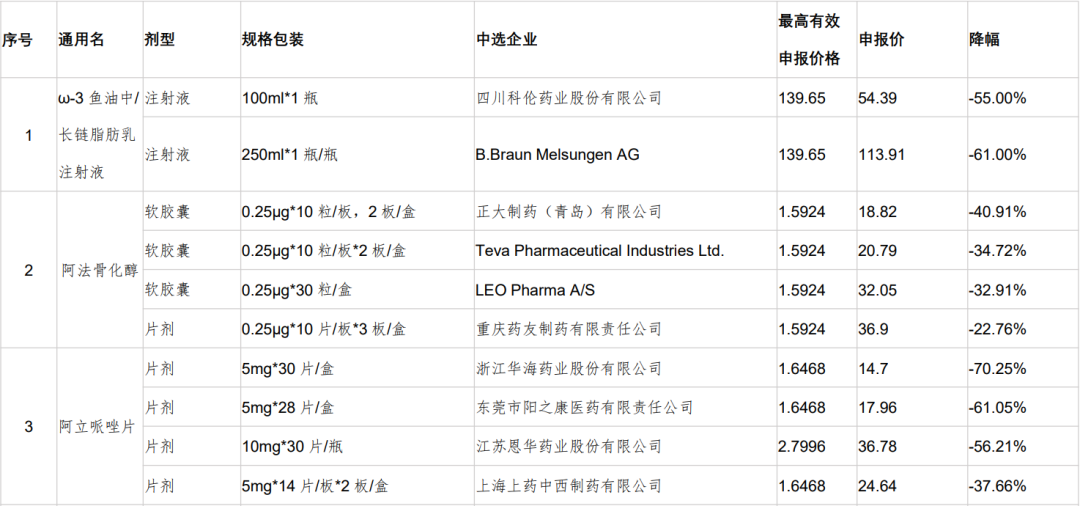Select the 最高有效申报价格 header cell

(x=810, y=40)
